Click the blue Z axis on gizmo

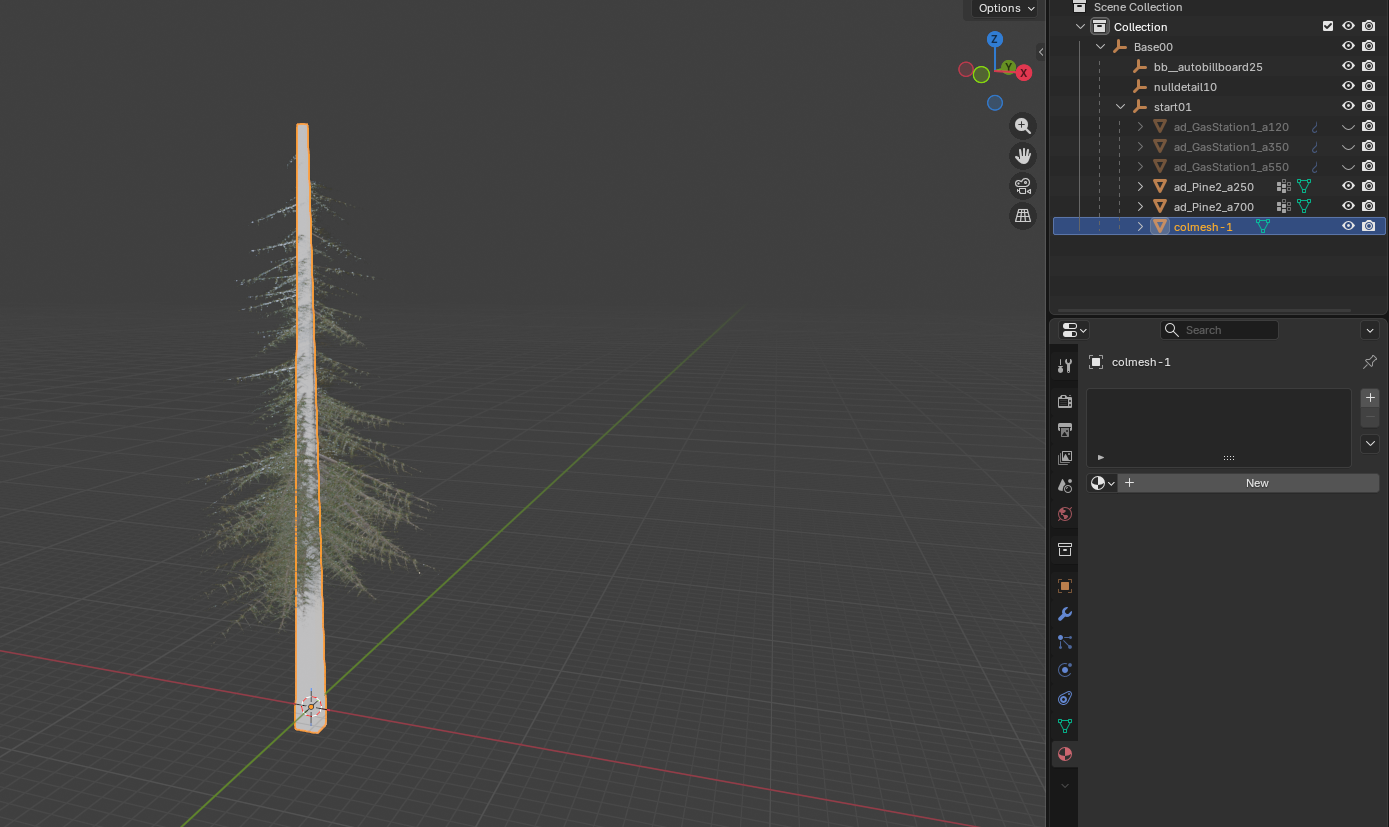pos(994,39)
